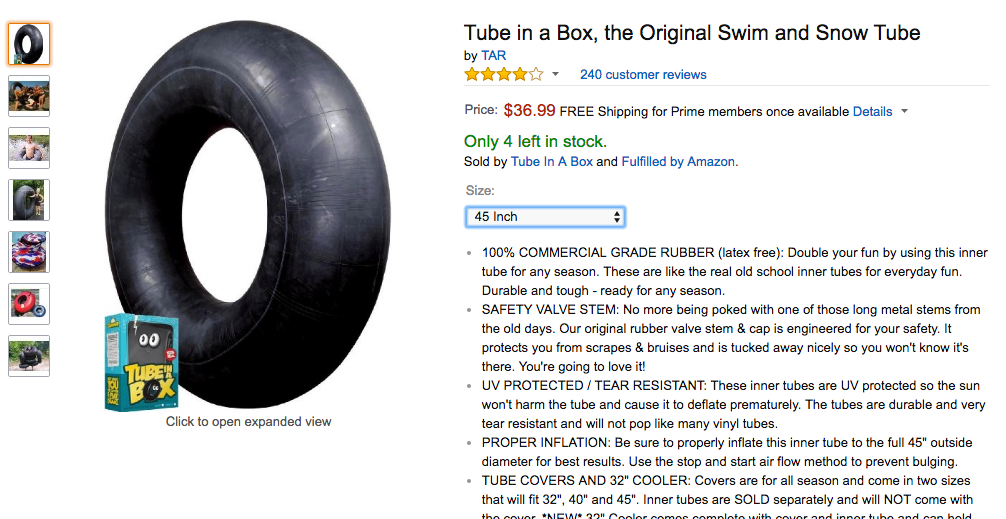Open the 45 Inch size dropdown

(545, 217)
